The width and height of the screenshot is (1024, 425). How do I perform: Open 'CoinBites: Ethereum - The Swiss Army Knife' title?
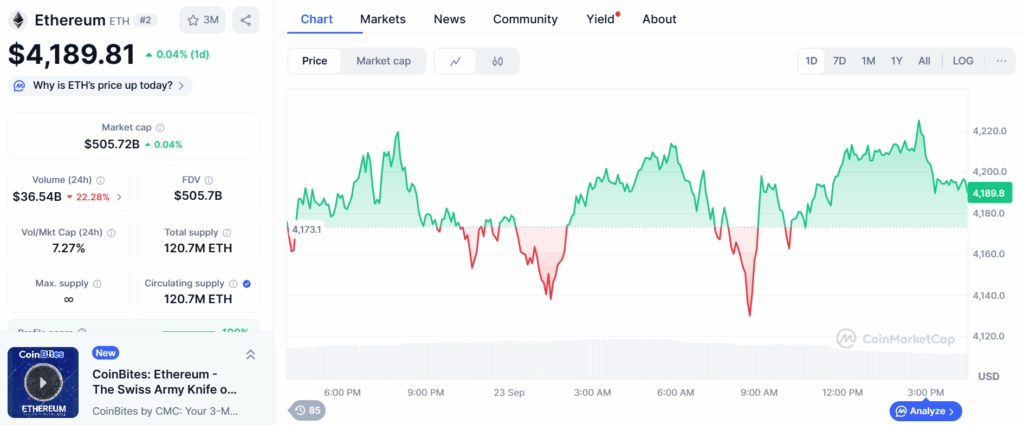[x=165, y=382]
